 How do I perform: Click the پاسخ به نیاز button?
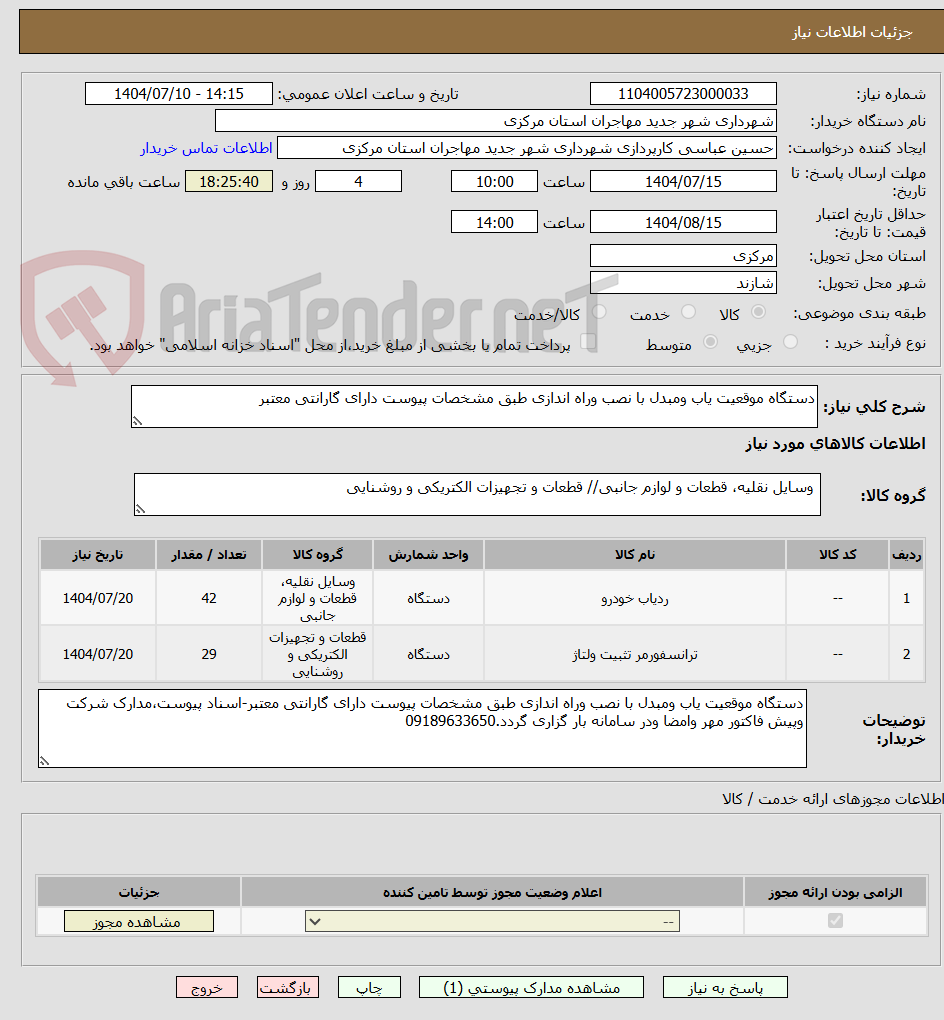point(725,987)
